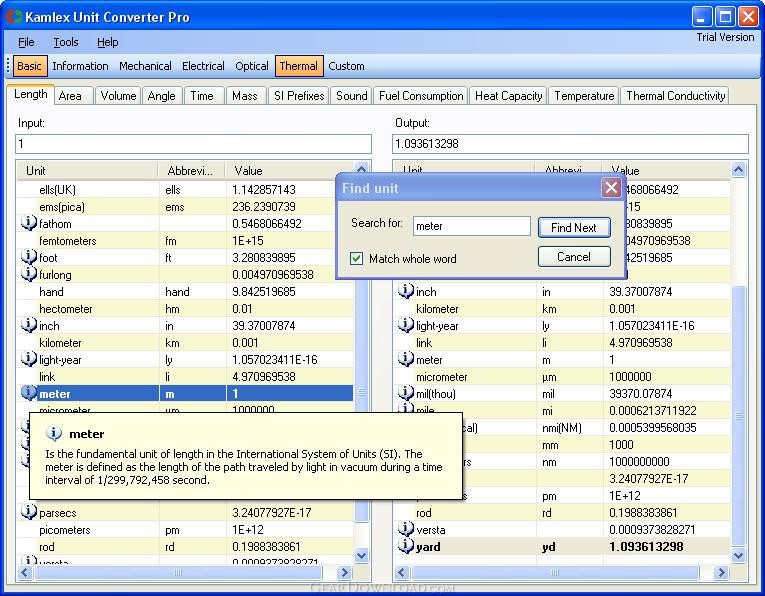This screenshot has width=765, height=596.
Task: Select the Length tab
Action: pos(30,94)
